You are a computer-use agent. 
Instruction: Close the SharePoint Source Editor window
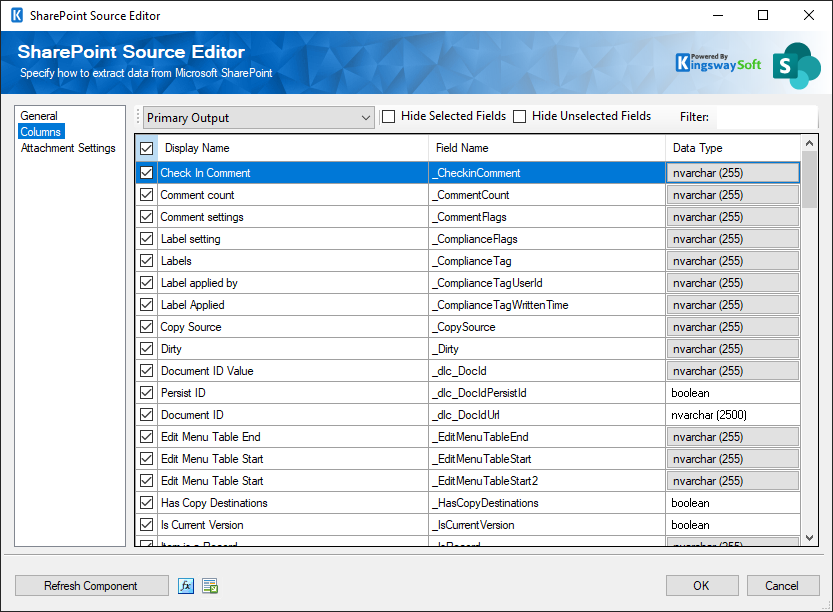click(x=809, y=15)
